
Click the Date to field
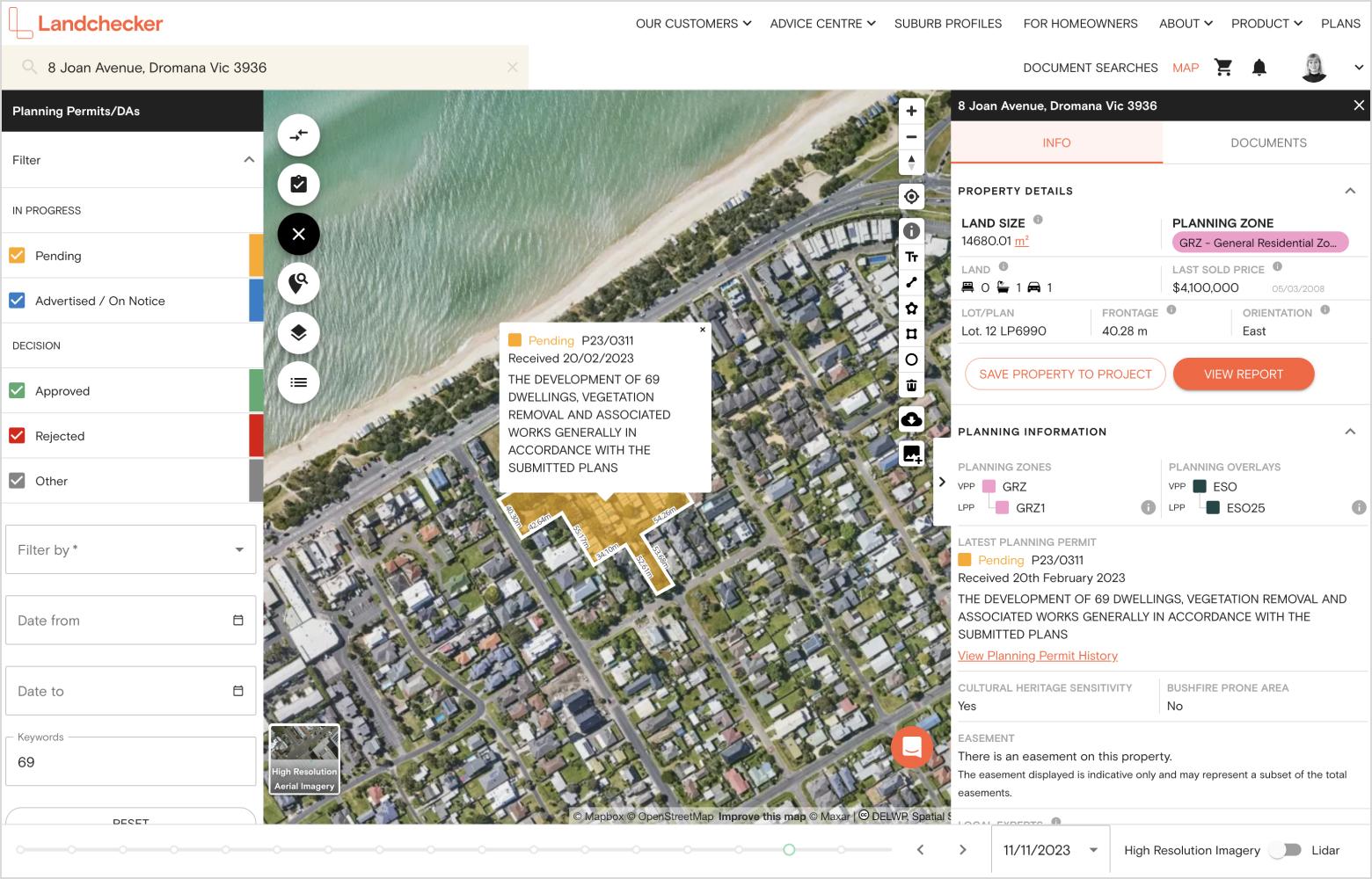click(x=130, y=691)
